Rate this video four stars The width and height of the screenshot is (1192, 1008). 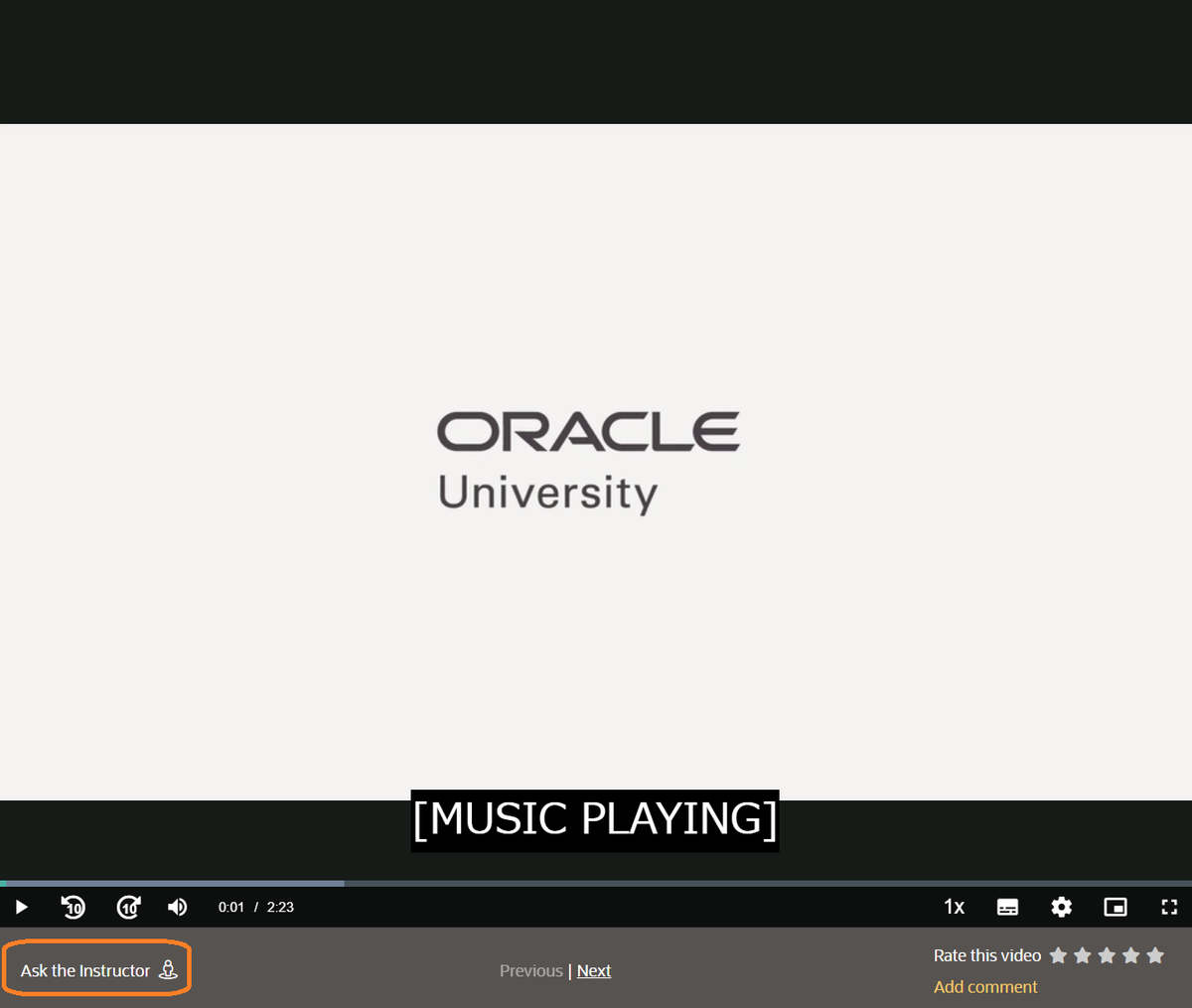[x=1130, y=955]
